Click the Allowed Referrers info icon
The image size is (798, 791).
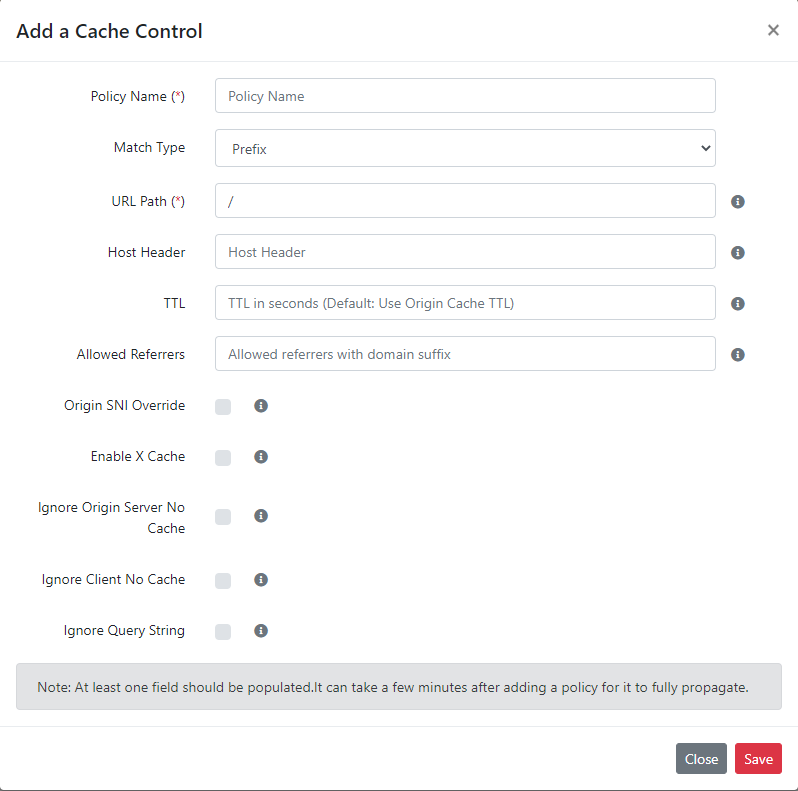[x=737, y=354]
